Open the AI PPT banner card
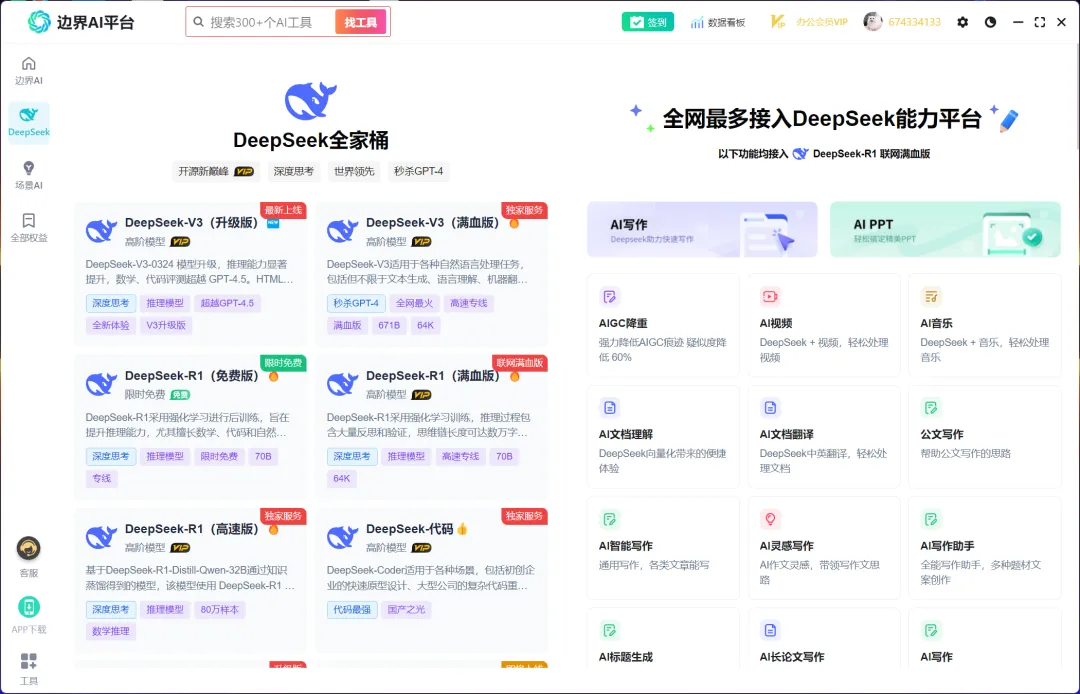1080x694 pixels. [x=945, y=229]
